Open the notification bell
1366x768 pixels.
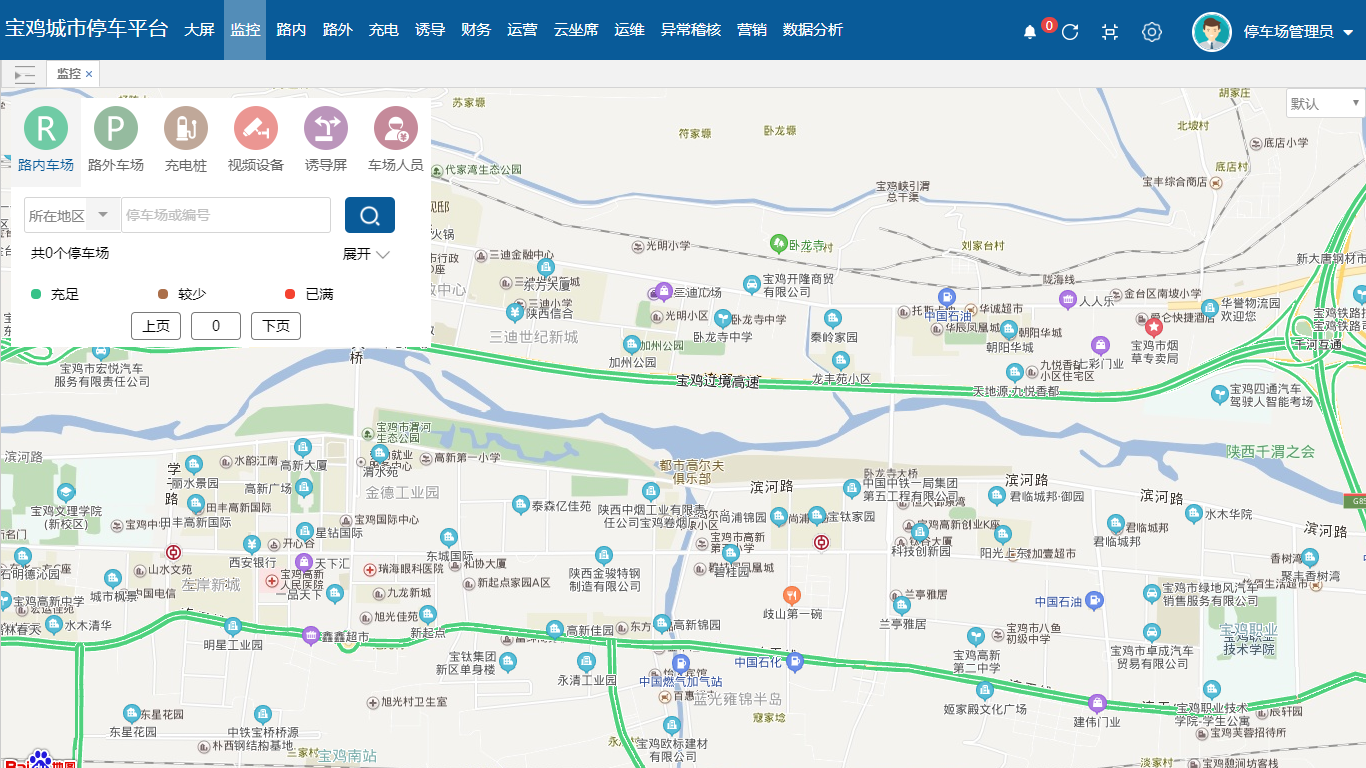tap(1030, 32)
